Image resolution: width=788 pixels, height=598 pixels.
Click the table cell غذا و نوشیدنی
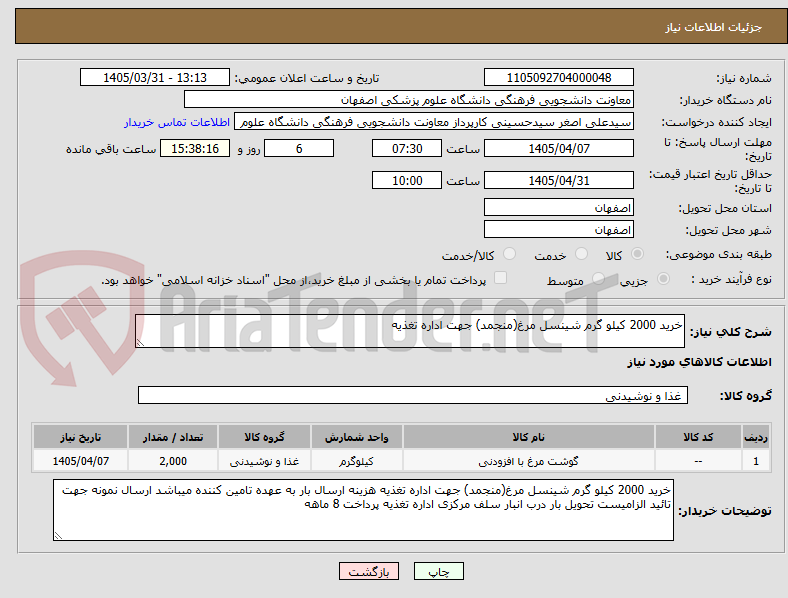(264, 461)
